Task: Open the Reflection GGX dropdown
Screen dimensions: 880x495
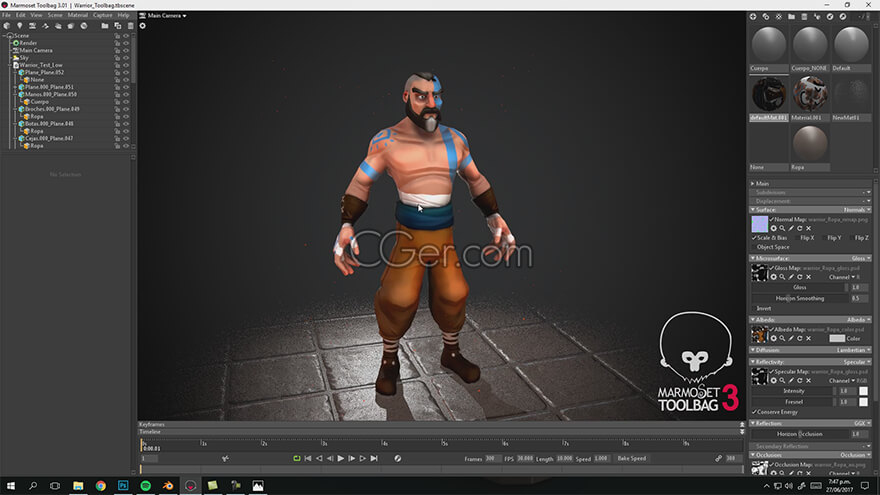Action: [x=862, y=424]
